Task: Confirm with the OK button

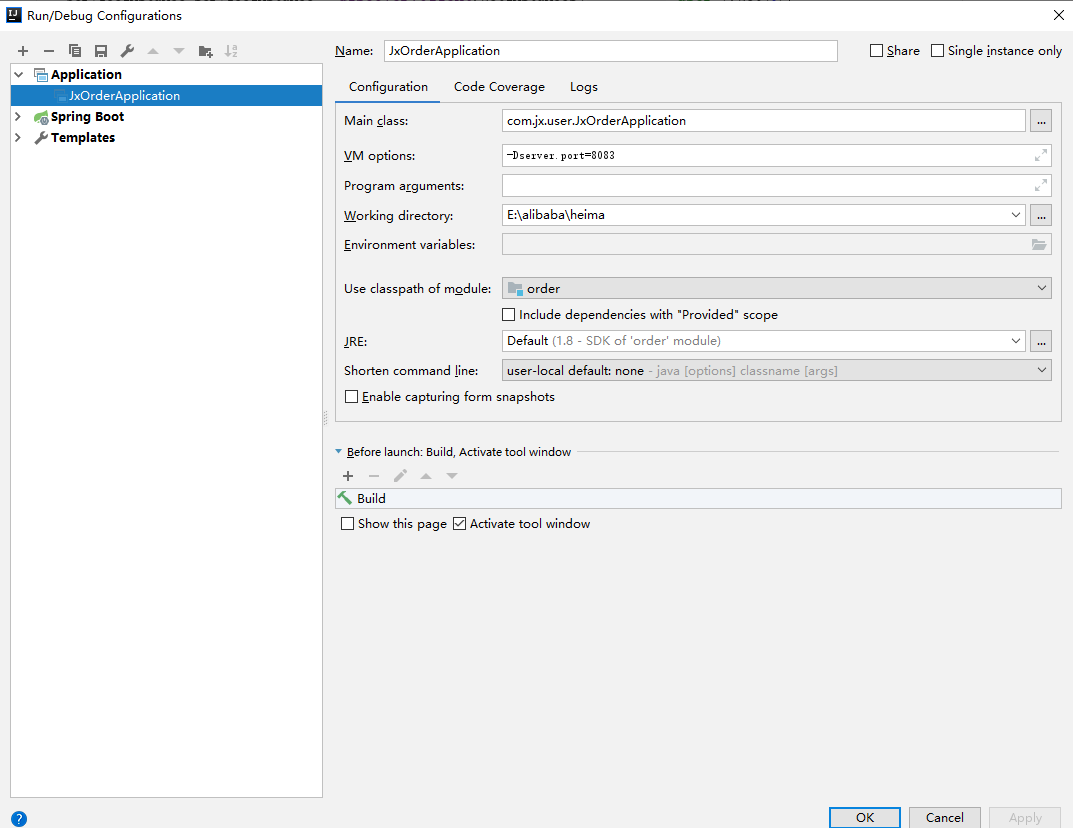Action: [x=865, y=818]
